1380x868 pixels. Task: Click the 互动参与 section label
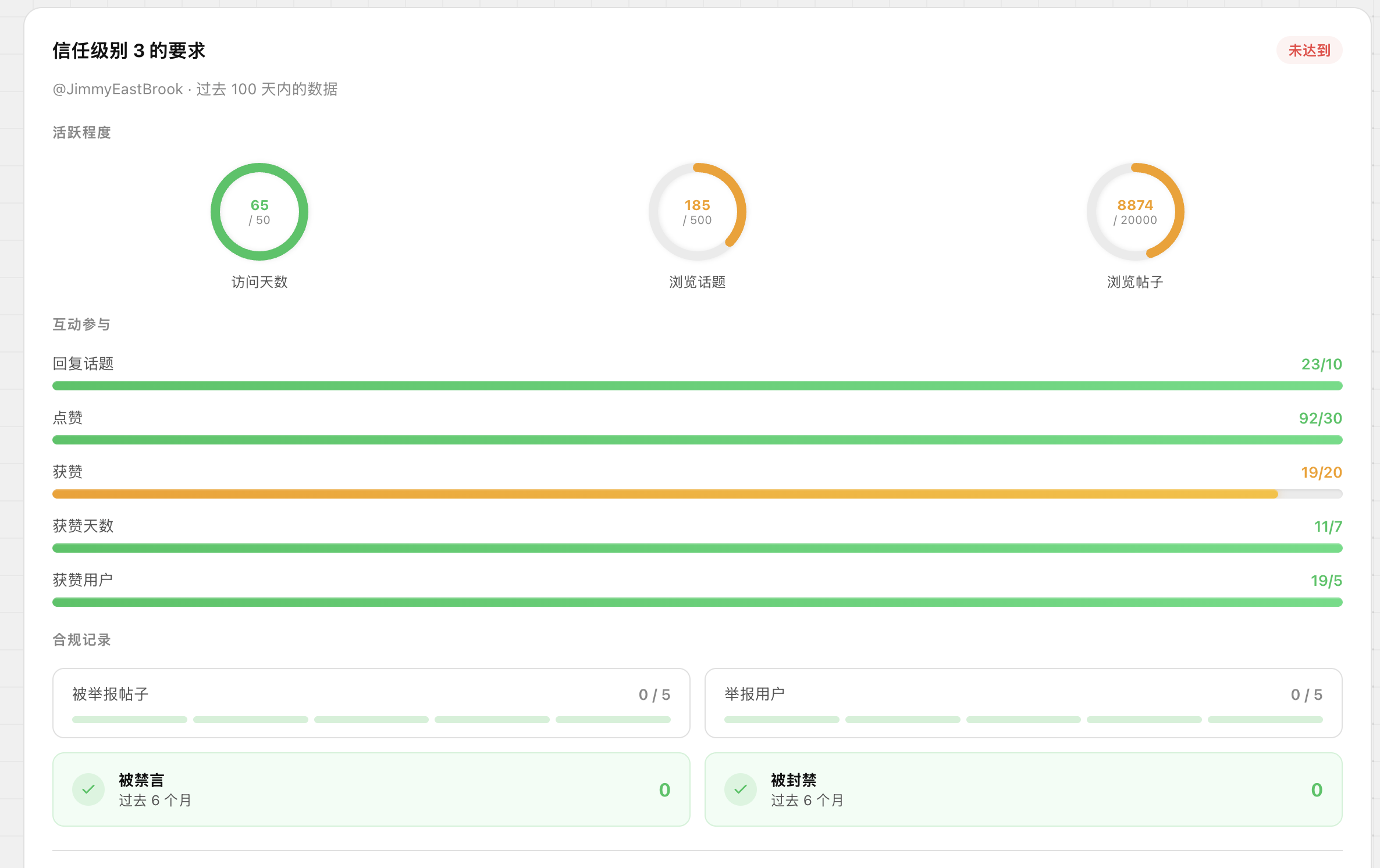[81, 324]
